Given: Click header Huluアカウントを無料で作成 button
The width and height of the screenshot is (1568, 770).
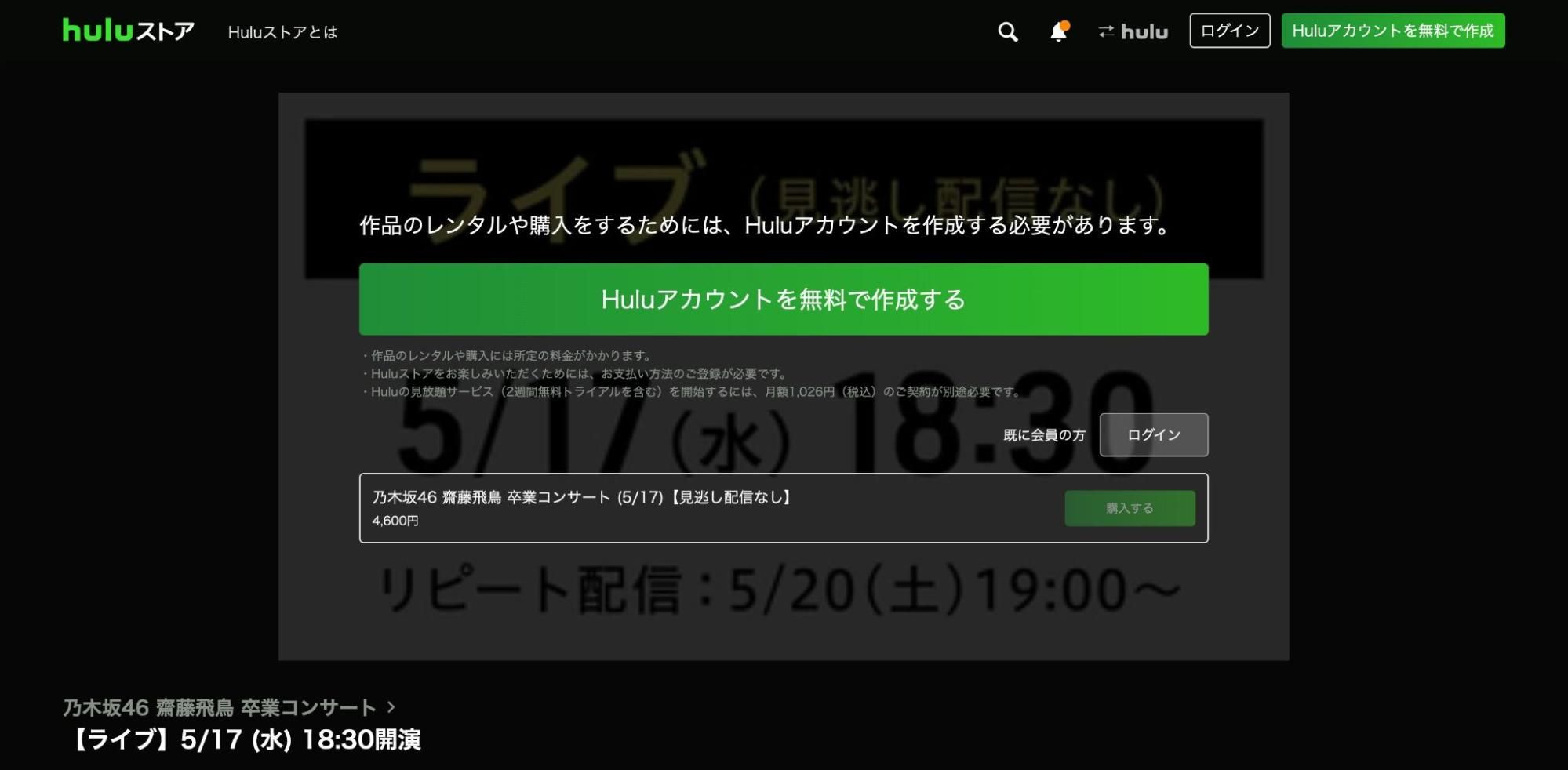Looking at the screenshot, I should (x=1393, y=31).
